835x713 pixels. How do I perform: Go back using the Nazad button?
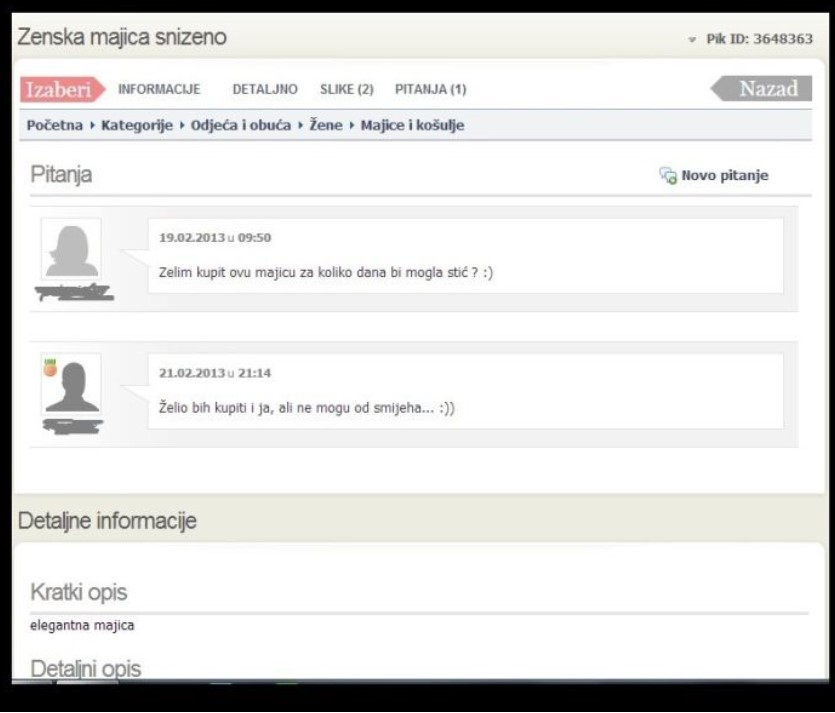764,88
